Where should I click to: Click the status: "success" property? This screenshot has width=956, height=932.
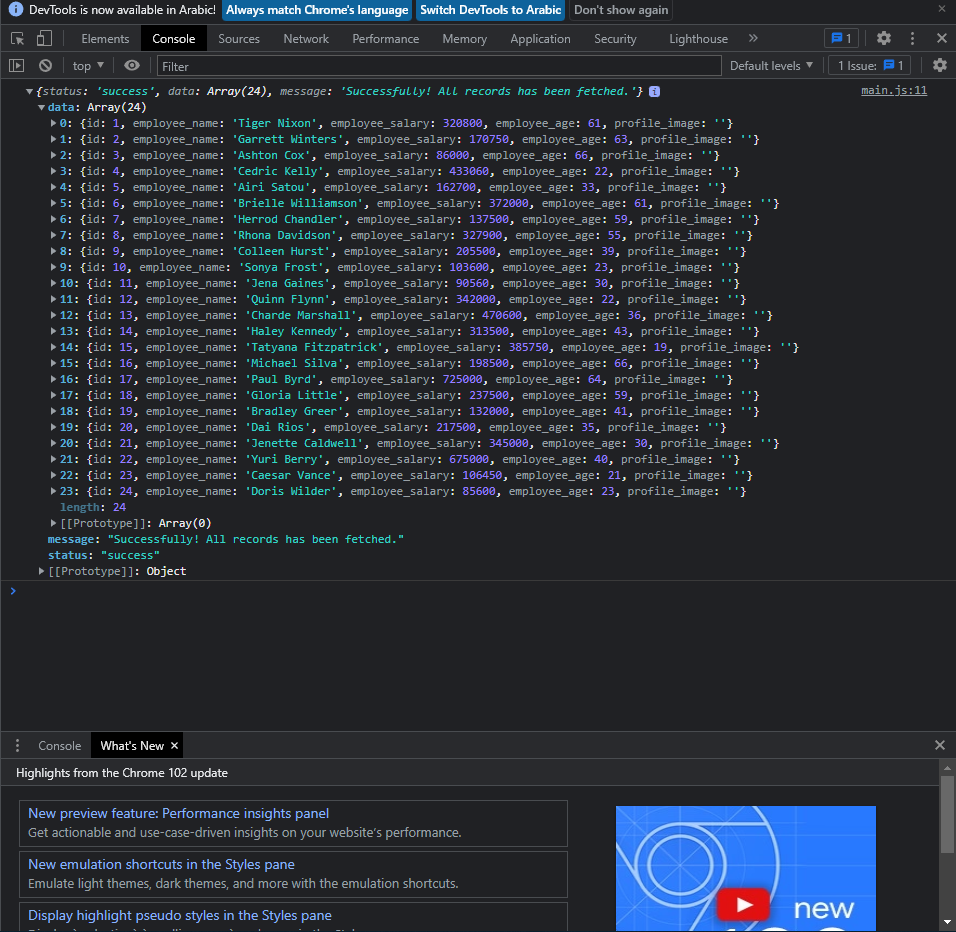(104, 555)
